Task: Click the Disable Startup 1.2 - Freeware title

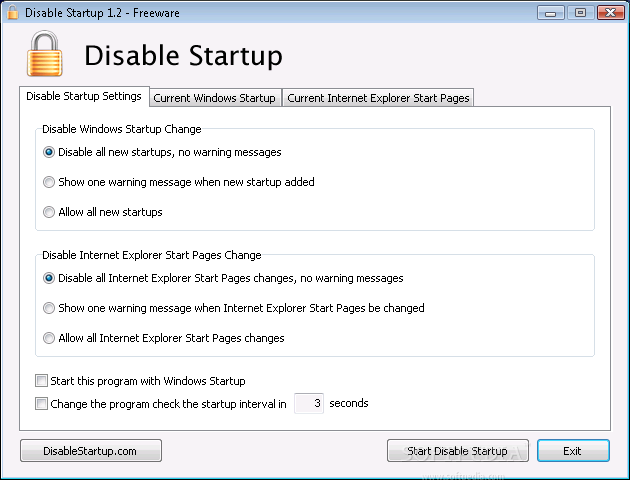Action: coord(102,13)
